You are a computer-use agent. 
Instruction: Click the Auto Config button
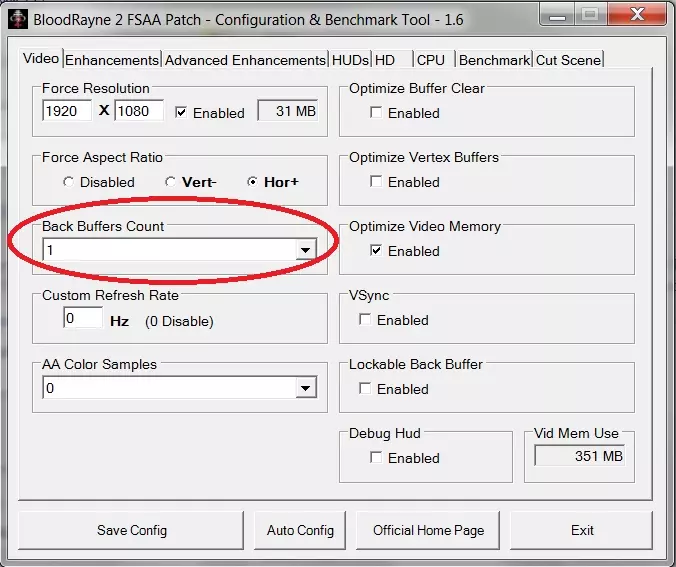pos(300,530)
